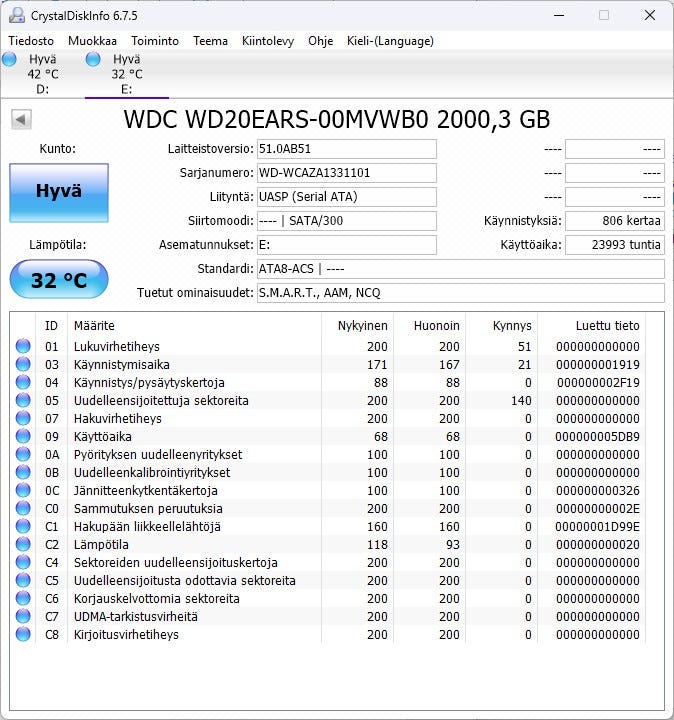The height and width of the screenshot is (720, 674).
Task: Click the 32 °C temperature button
Action: [x=59, y=280]
